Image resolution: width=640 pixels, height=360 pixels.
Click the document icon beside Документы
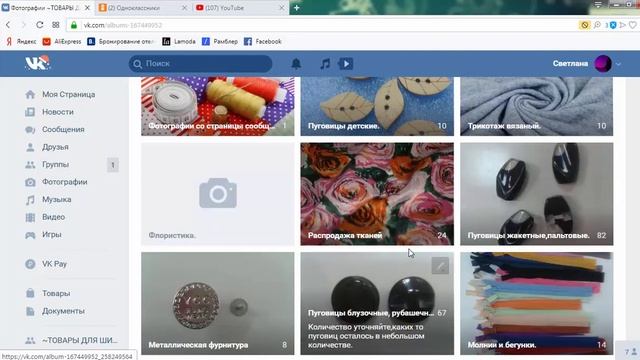tap(30, 311)
